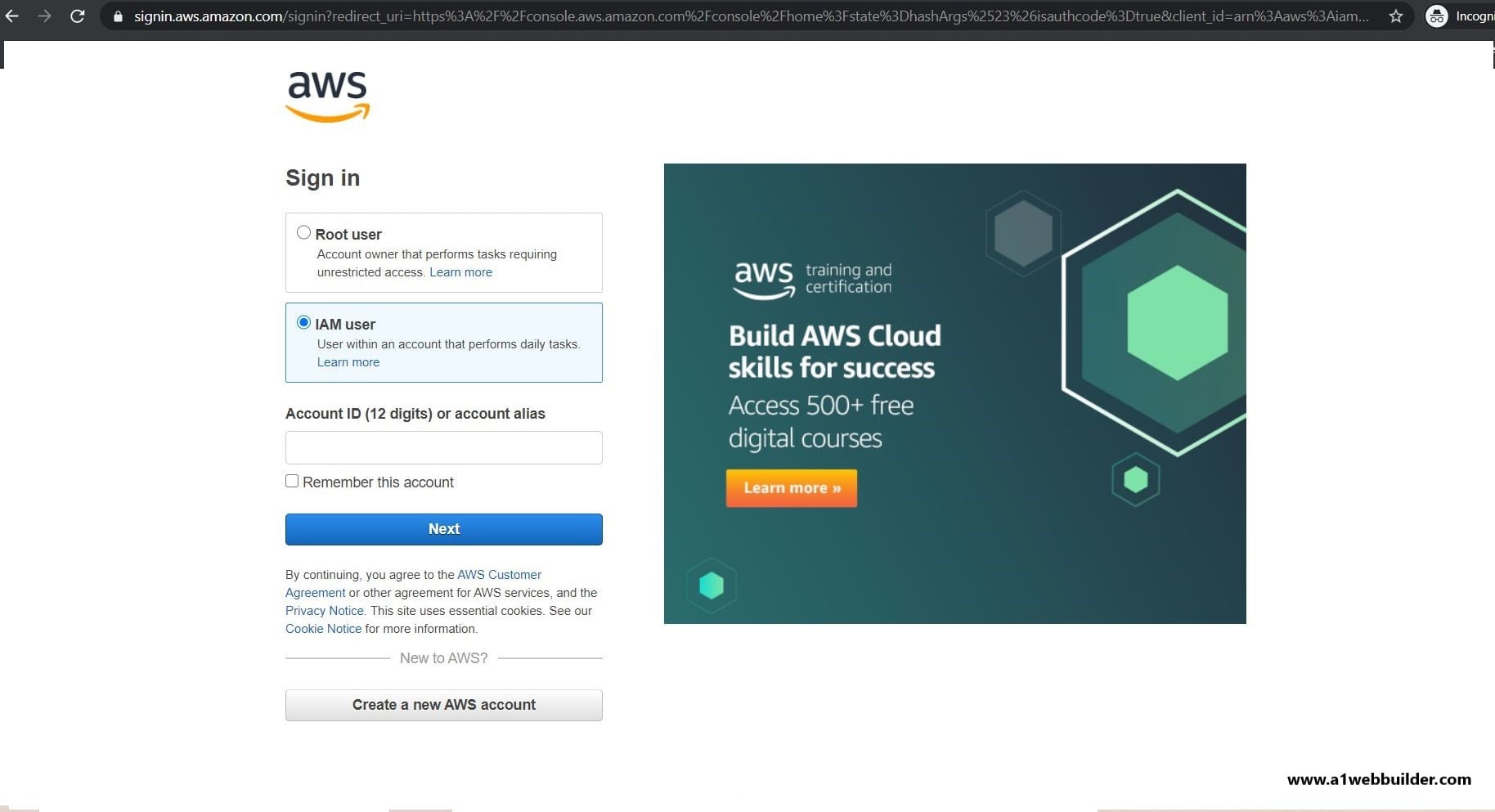Click the AWS logo
This screenshot has height=812, width=1495.
tap(326, 96)
